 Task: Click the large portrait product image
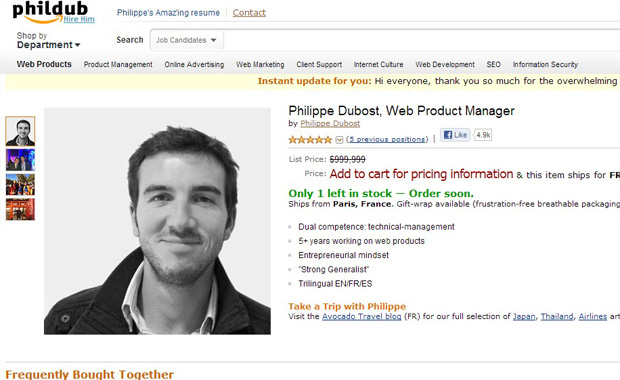click(x=157, y=221)
